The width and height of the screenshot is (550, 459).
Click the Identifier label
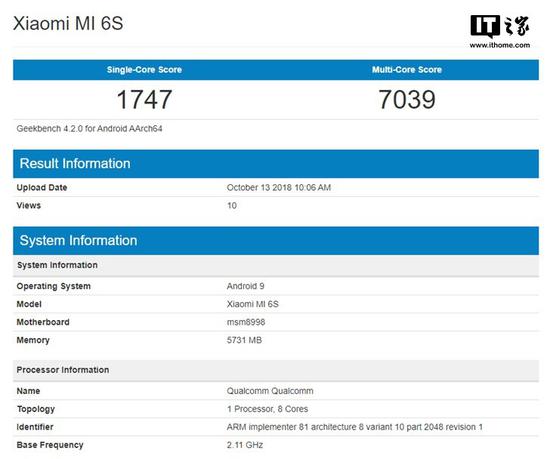[x=35, y=427]
